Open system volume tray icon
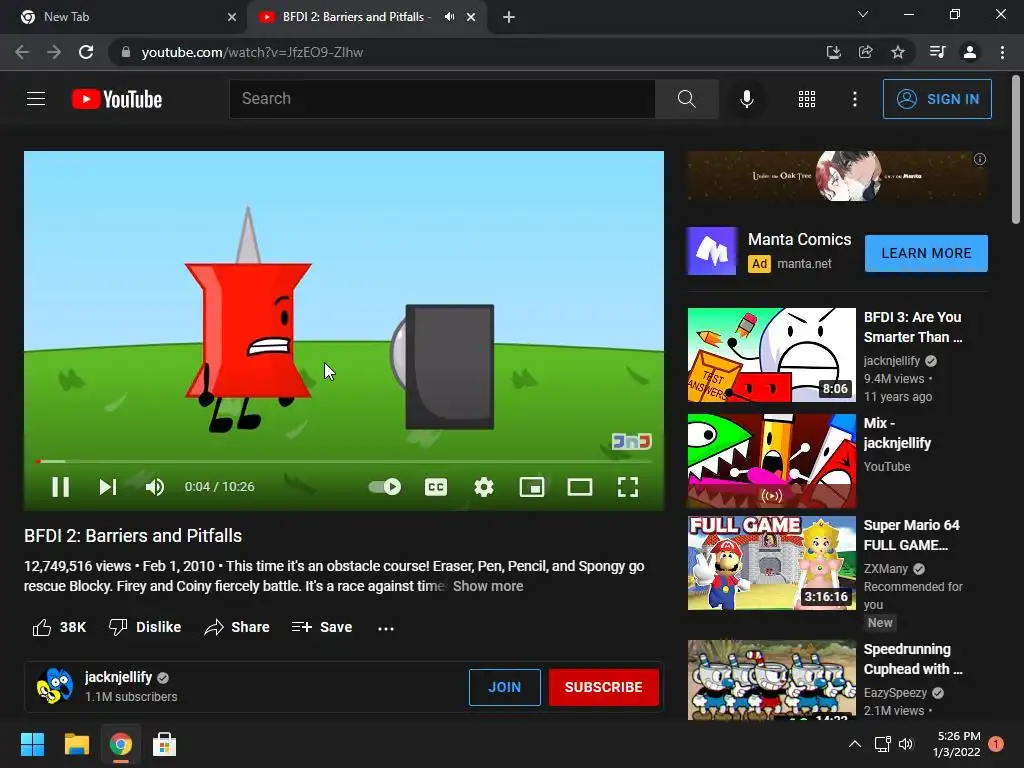Image resolution: width=1024 pixels, height=768 pixels. click(906, 744)
